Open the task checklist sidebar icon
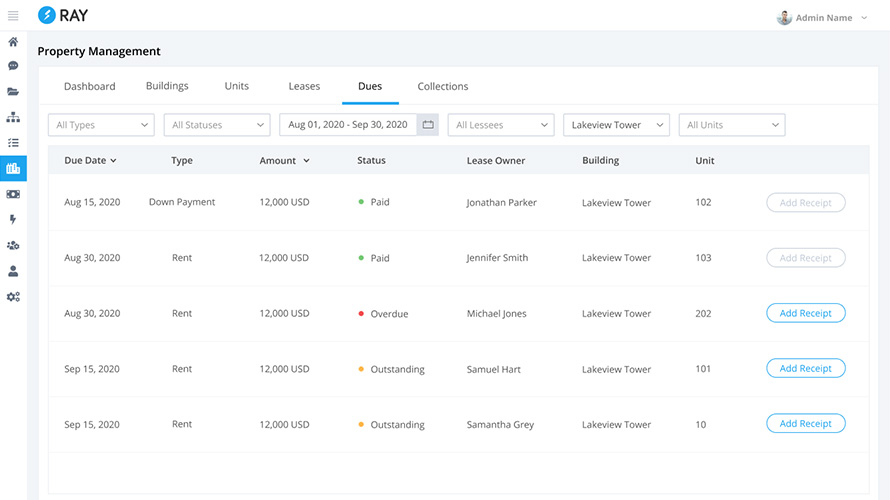Viewport: 890px width, 500px height. [x=13, y=143]
